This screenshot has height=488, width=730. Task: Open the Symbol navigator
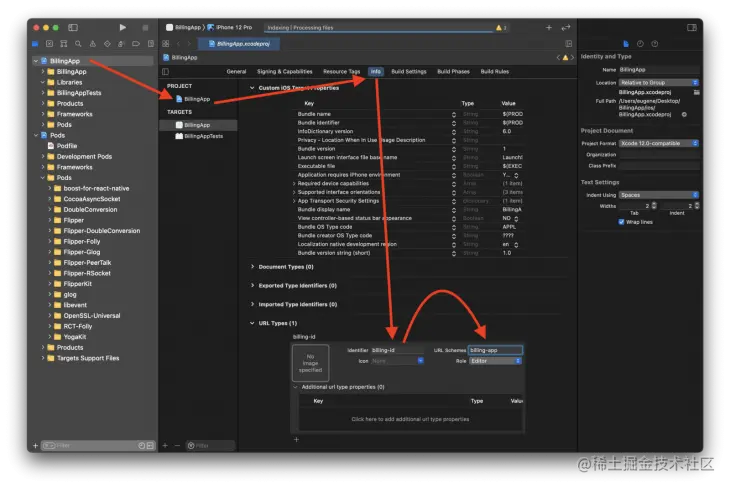[x=64, y=44]
